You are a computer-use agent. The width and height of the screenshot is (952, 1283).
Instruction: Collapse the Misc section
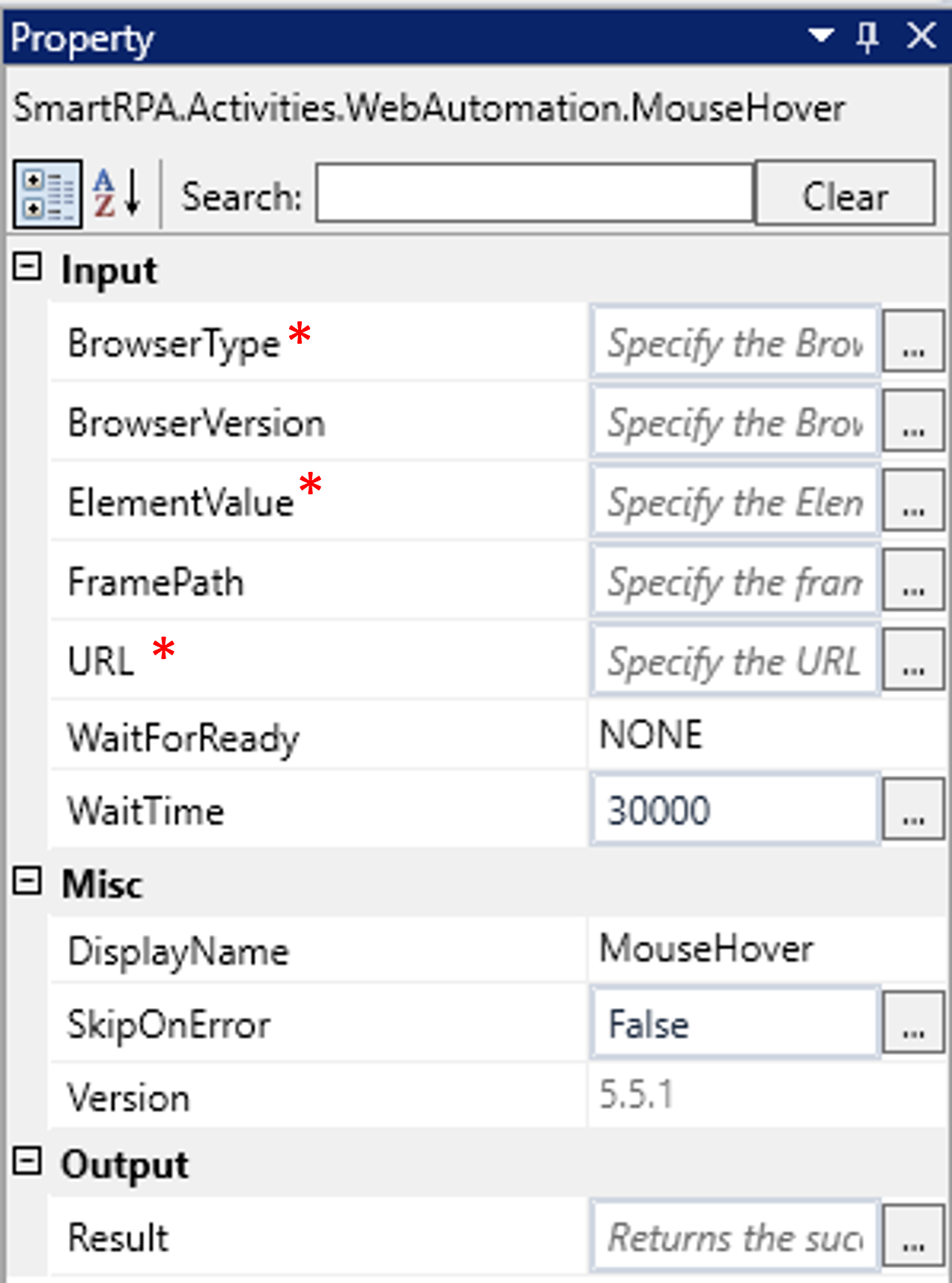tap(28, 881)
